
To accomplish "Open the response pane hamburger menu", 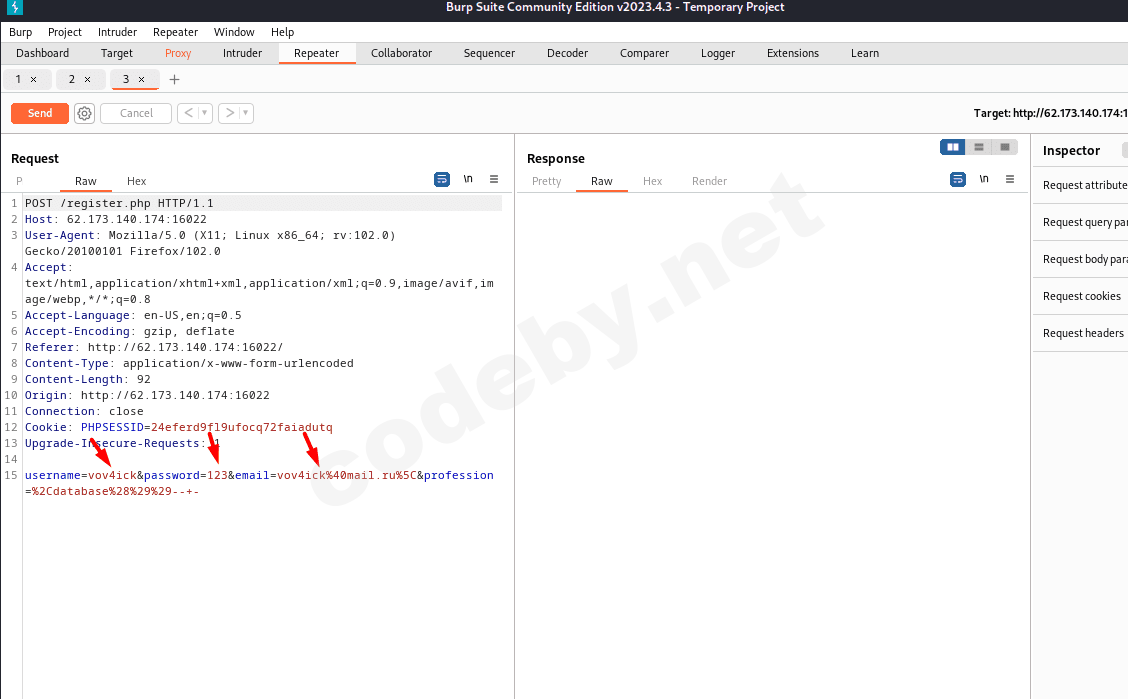I will tap(1010, 179).
